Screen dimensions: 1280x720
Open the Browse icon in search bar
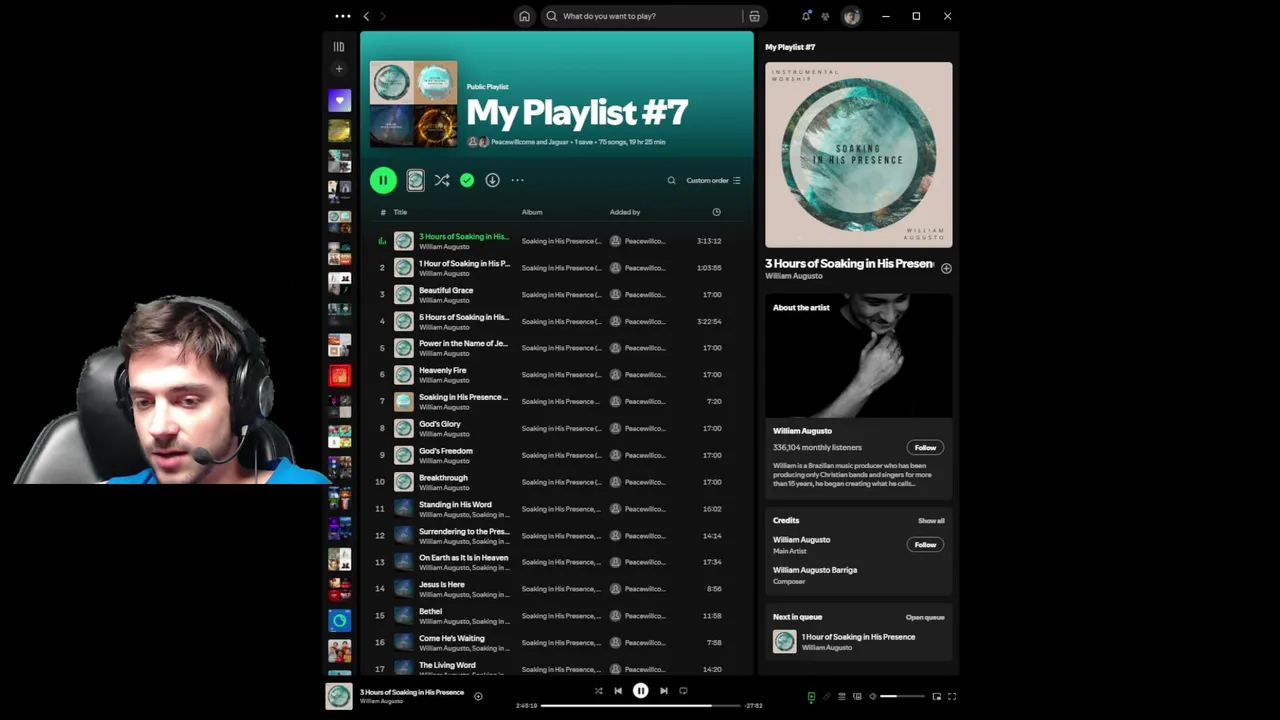pos(755,16)
